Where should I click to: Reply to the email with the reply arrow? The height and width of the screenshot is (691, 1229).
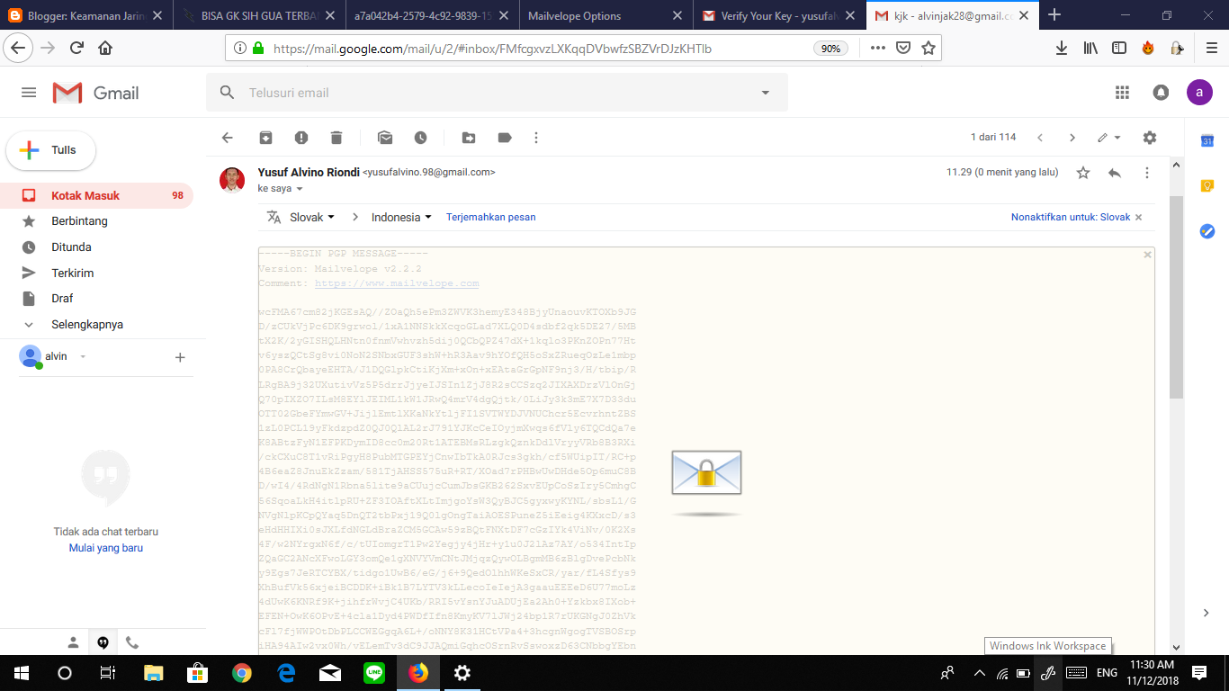tap(1115, 173)
